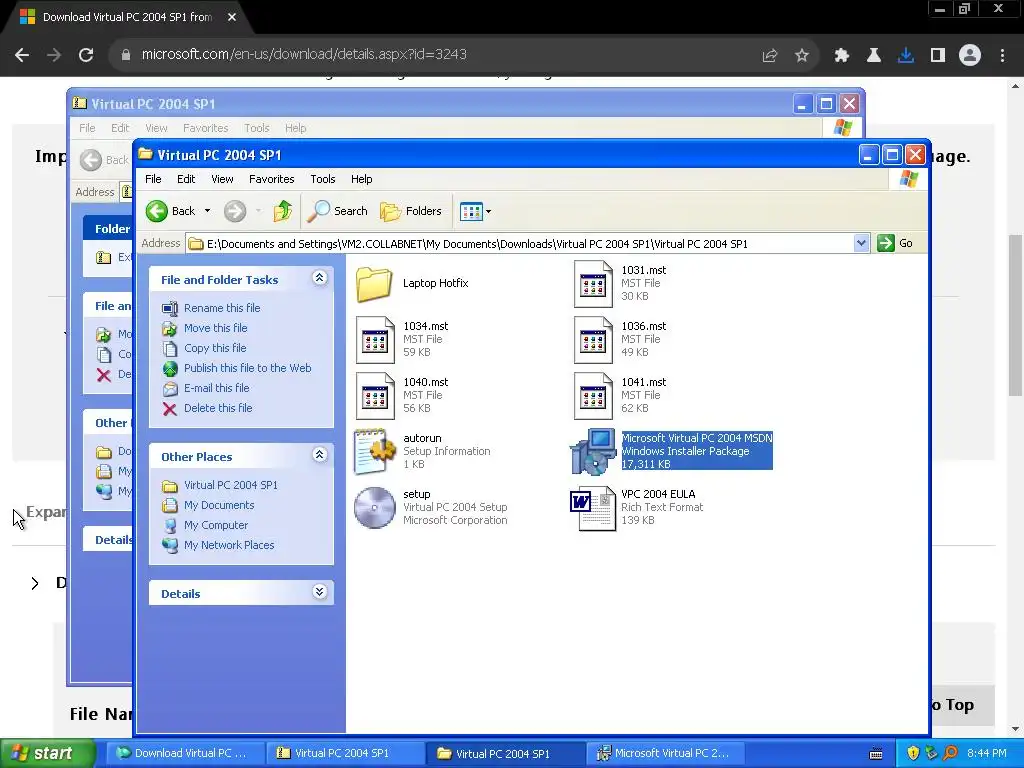Go to Virtual PC 2004 SP1 in Other Places

click(x=231, y=485)
